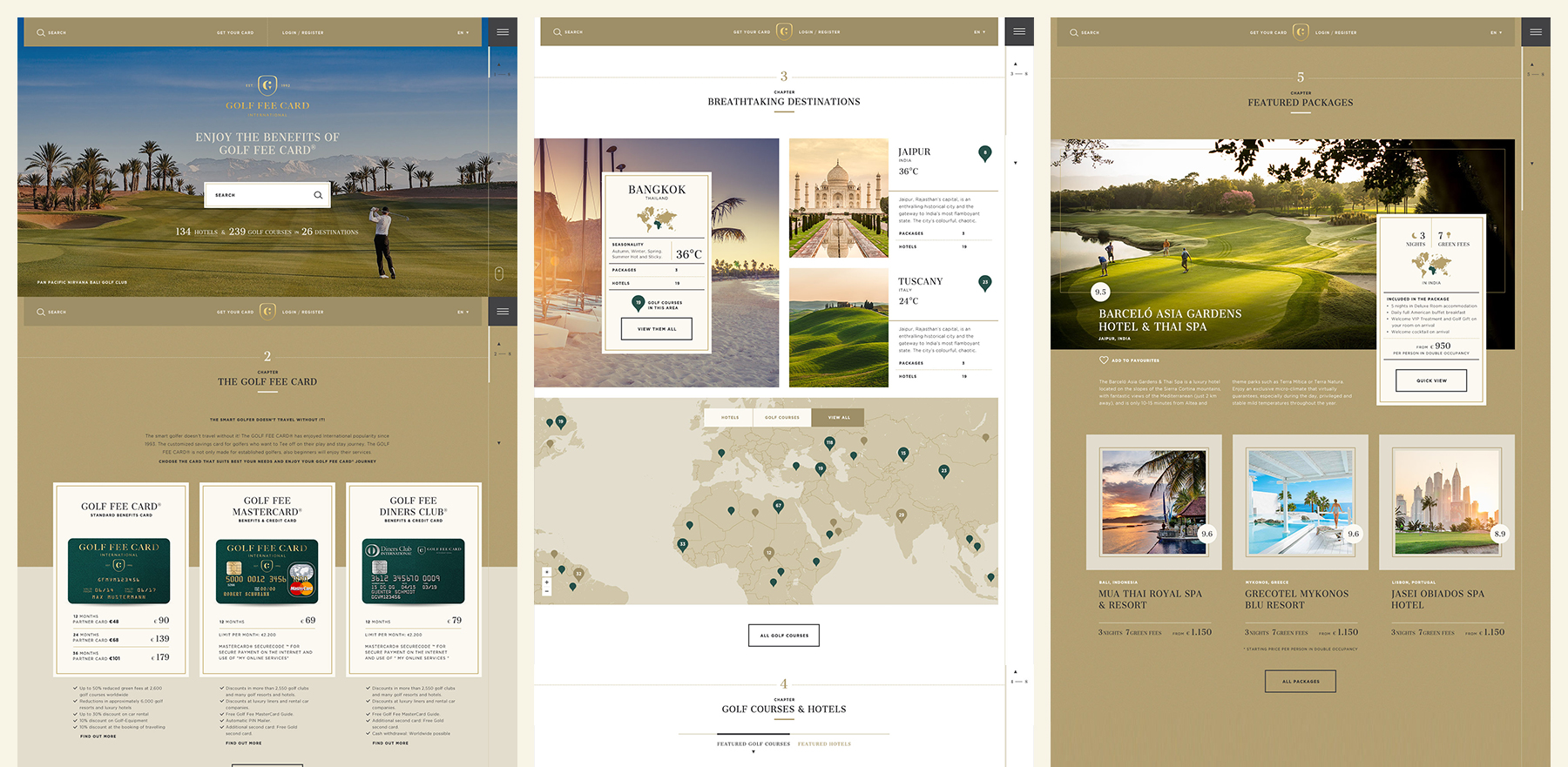Switch map filter to Golf Courses
Image resolution: width=1568 pixels, height=767 pixels.
pos(782,417)
